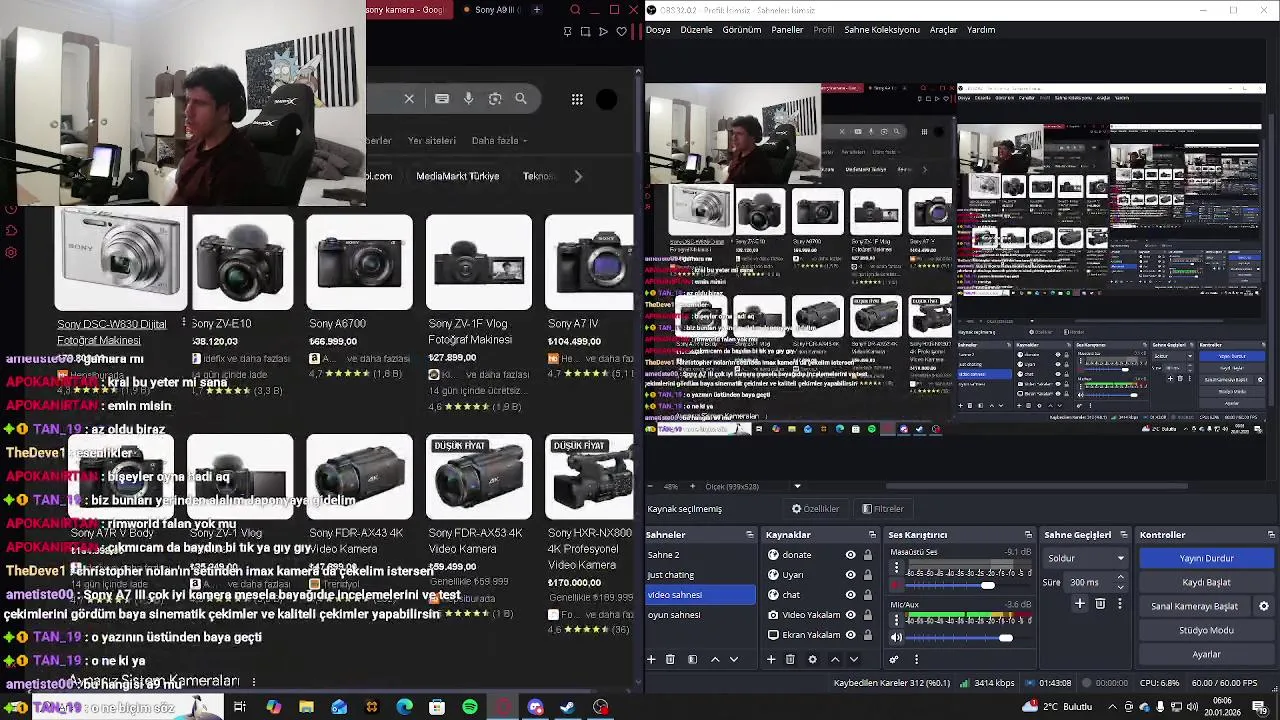The height and width of the screenshot is (720, 1280).
Task: Open the on-screen keyboard icon in search box
Action: pyautogui.click(x=442, y=99)
